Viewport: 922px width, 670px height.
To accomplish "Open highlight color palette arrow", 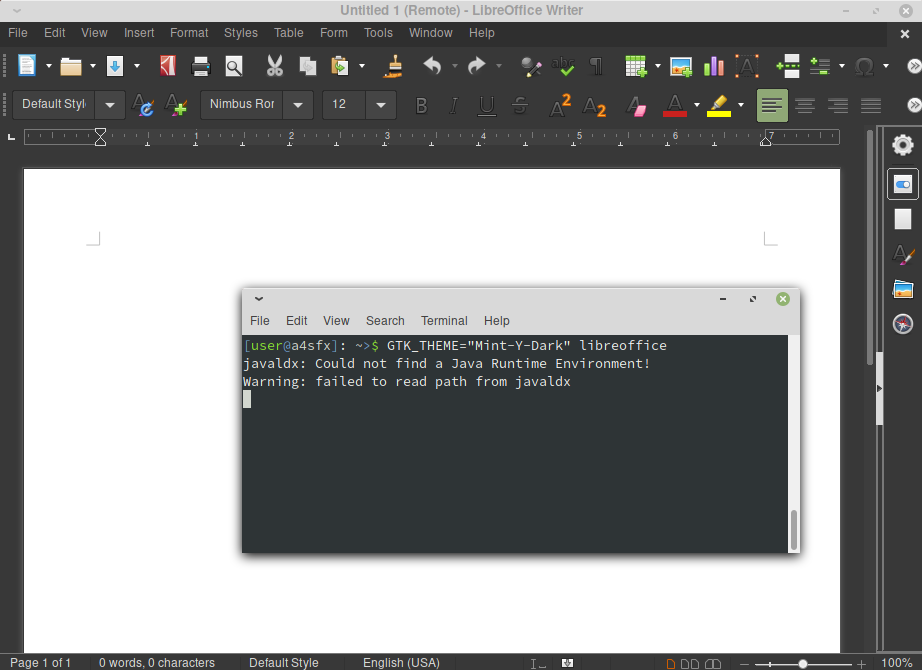I will 741,105.
